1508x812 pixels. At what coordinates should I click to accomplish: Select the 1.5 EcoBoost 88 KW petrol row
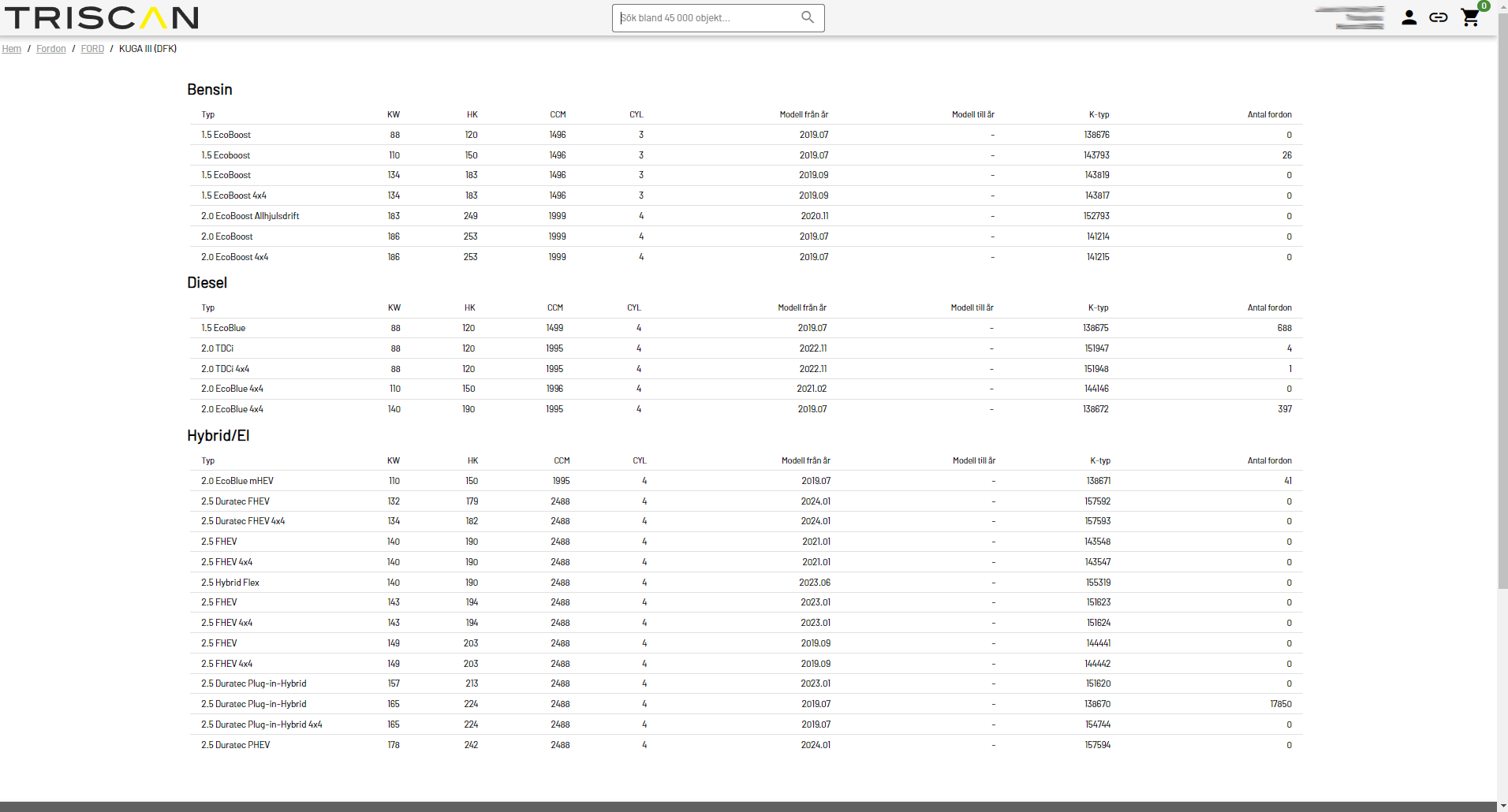[x=745, y=135]
